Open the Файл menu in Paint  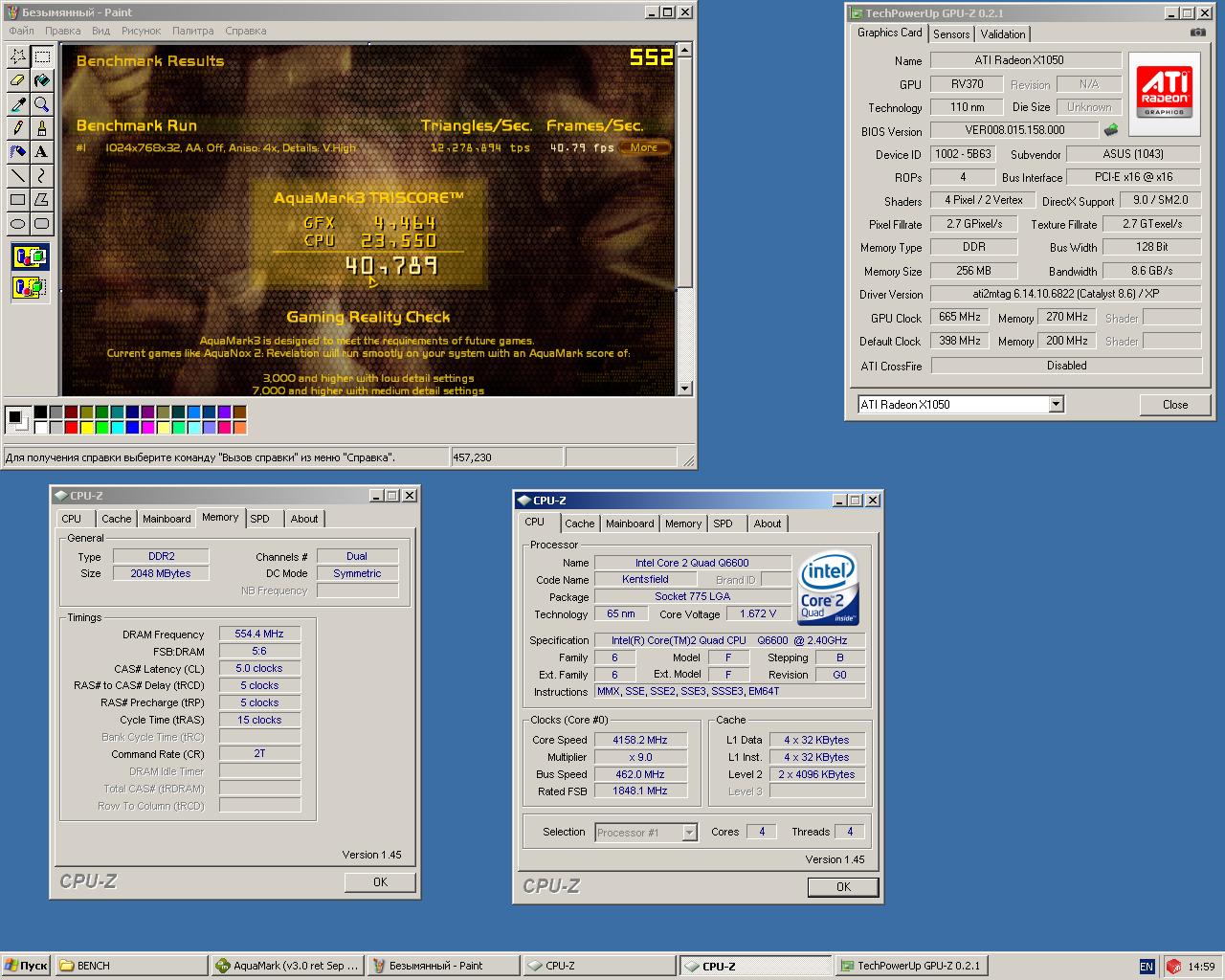21,31
